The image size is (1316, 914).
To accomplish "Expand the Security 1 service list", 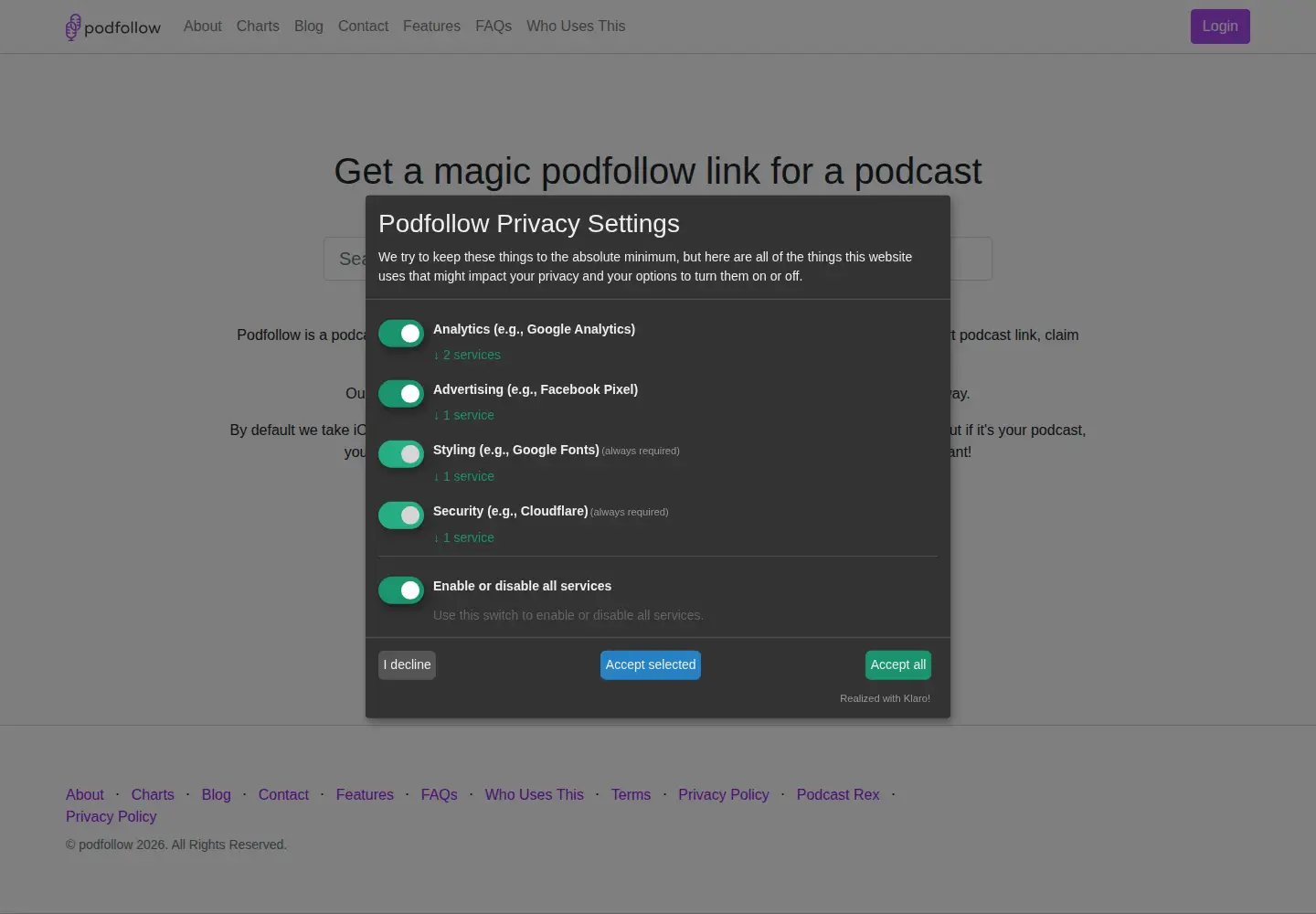I will [x=463, y=537].
